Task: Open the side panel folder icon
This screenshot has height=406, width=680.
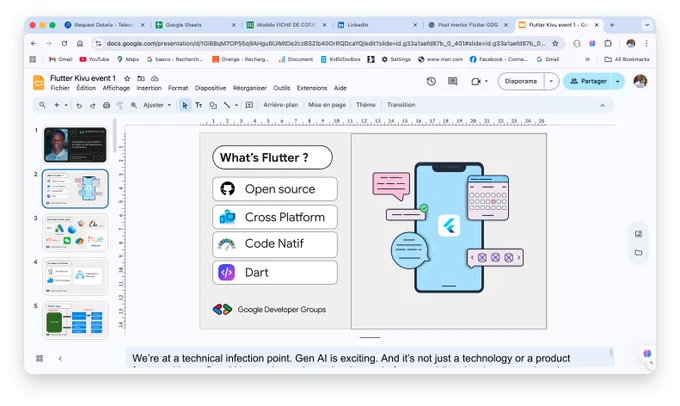Action: [x=638, y=252]
